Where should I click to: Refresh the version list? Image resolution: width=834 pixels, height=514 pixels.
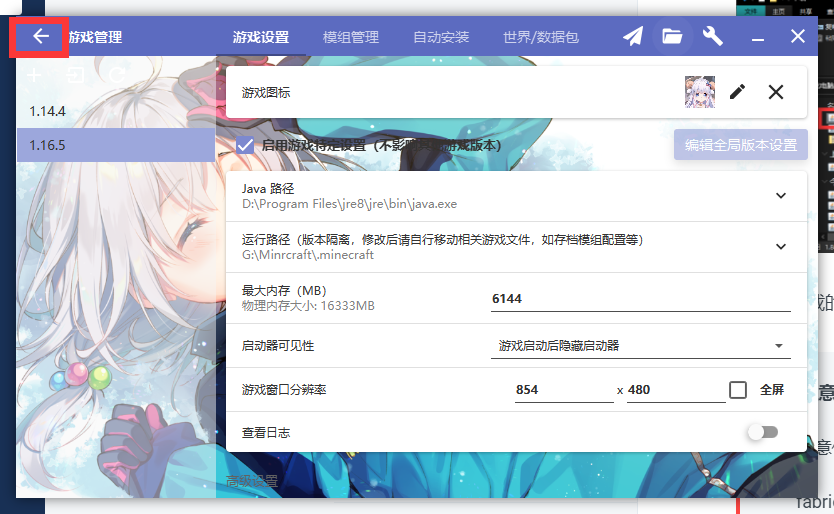[117, 75]
